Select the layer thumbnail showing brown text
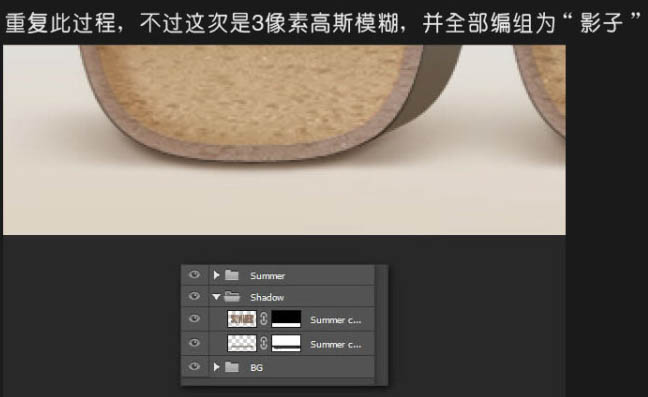Image resolution: width=648 pixels, height=397 pixels. (x=242, y=319)
